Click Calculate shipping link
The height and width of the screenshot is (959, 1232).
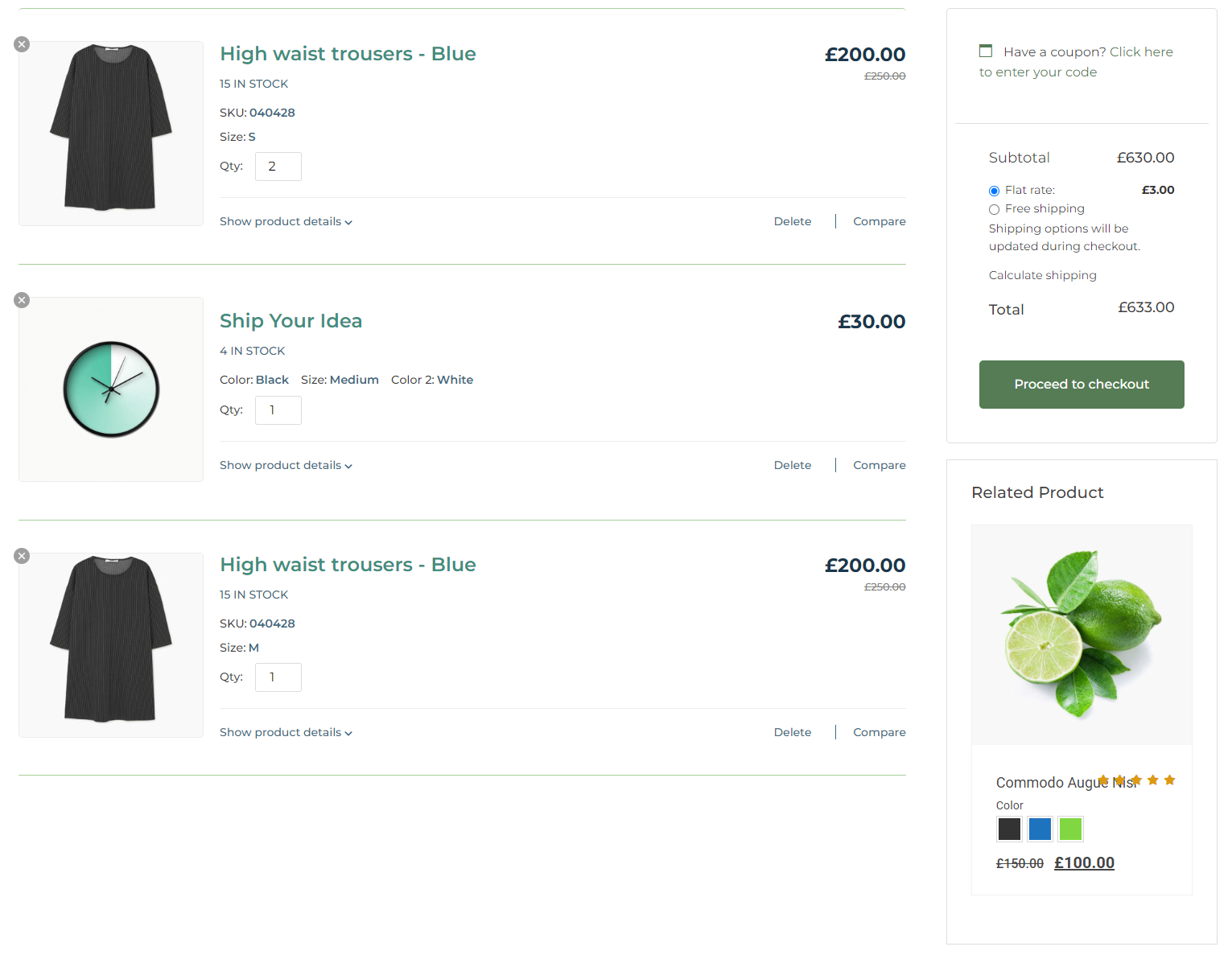point(1042,275)
